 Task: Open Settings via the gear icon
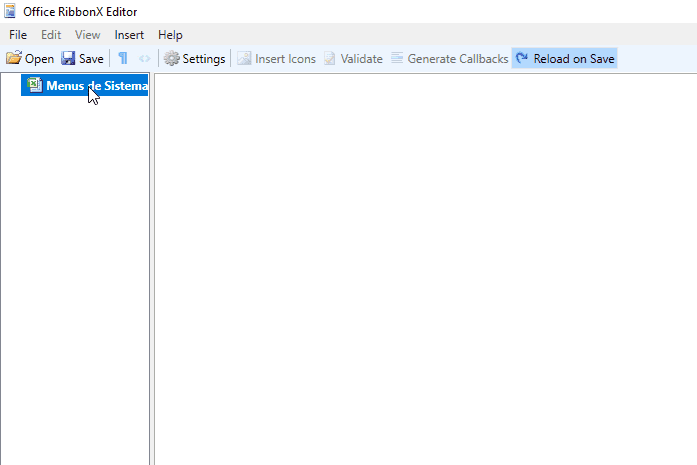(x=171, y=59)
